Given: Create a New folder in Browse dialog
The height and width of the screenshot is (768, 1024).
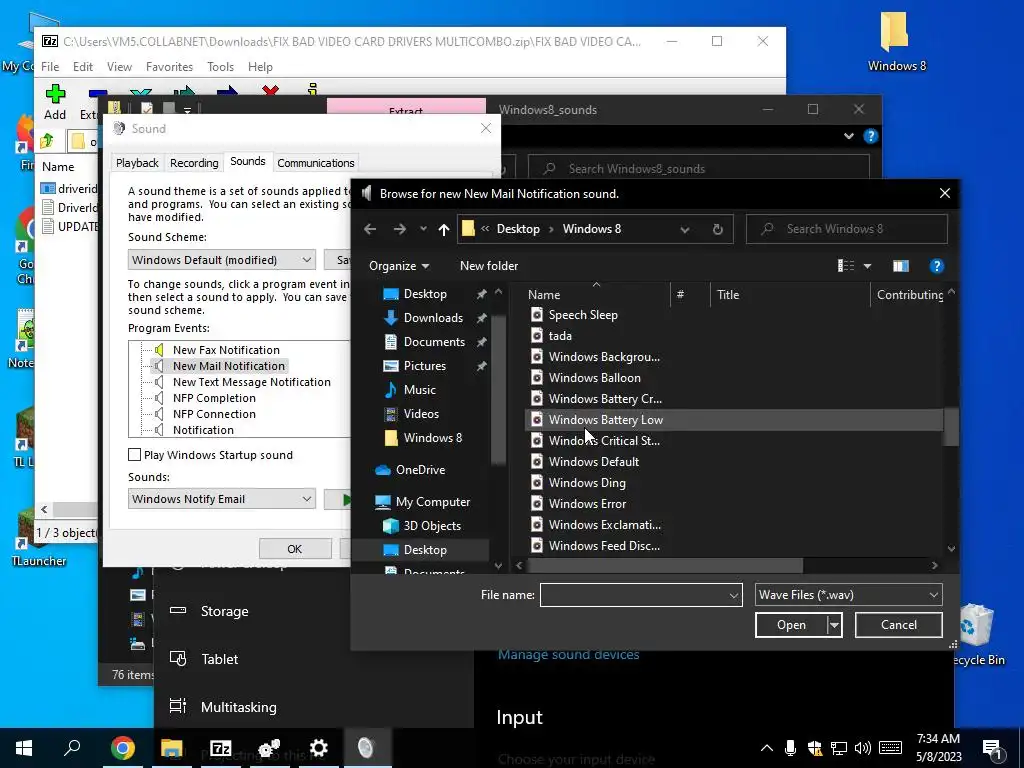Looking at the screenshot, I should [x=488, y=266].
